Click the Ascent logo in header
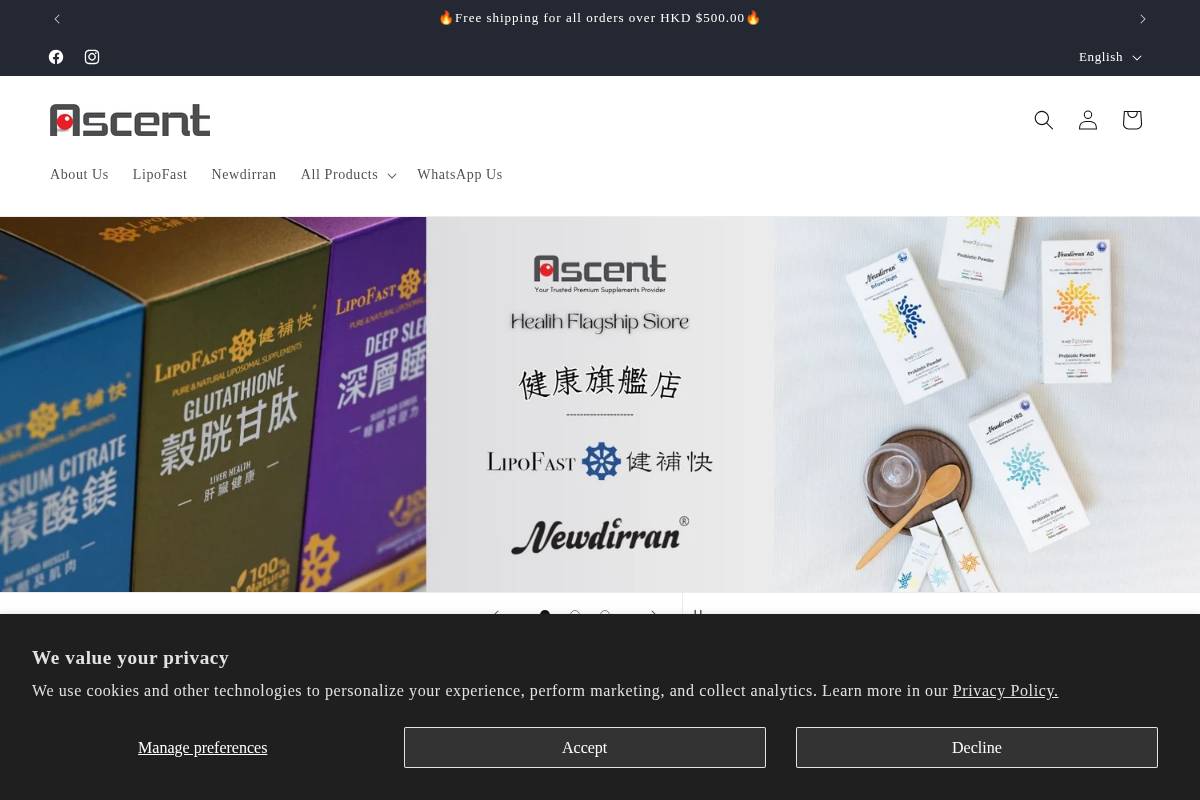Screen dimensions: 1200x800 pos(130,120)
